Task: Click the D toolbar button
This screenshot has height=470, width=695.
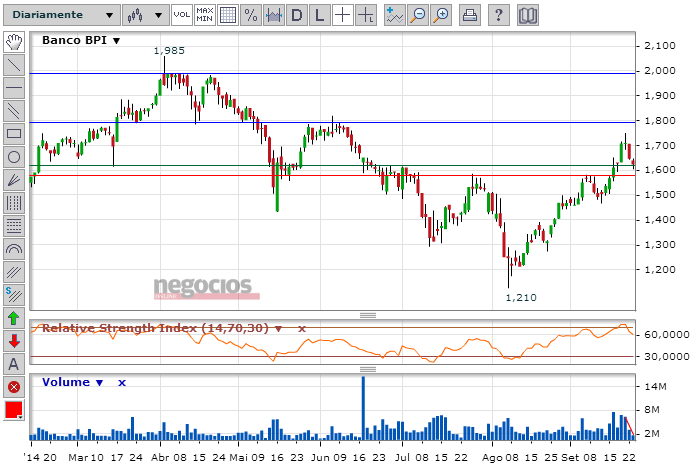Action: coord(297,15)
